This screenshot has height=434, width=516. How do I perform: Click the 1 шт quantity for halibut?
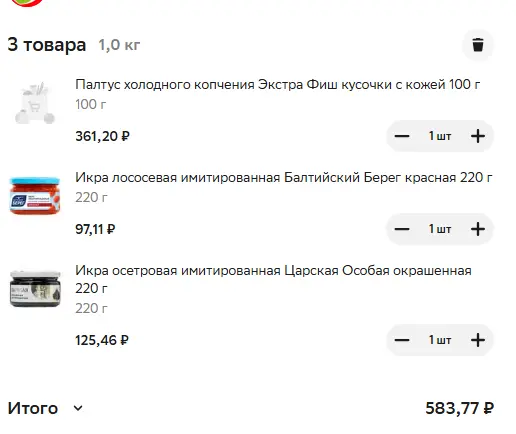(x=440, y=136)
